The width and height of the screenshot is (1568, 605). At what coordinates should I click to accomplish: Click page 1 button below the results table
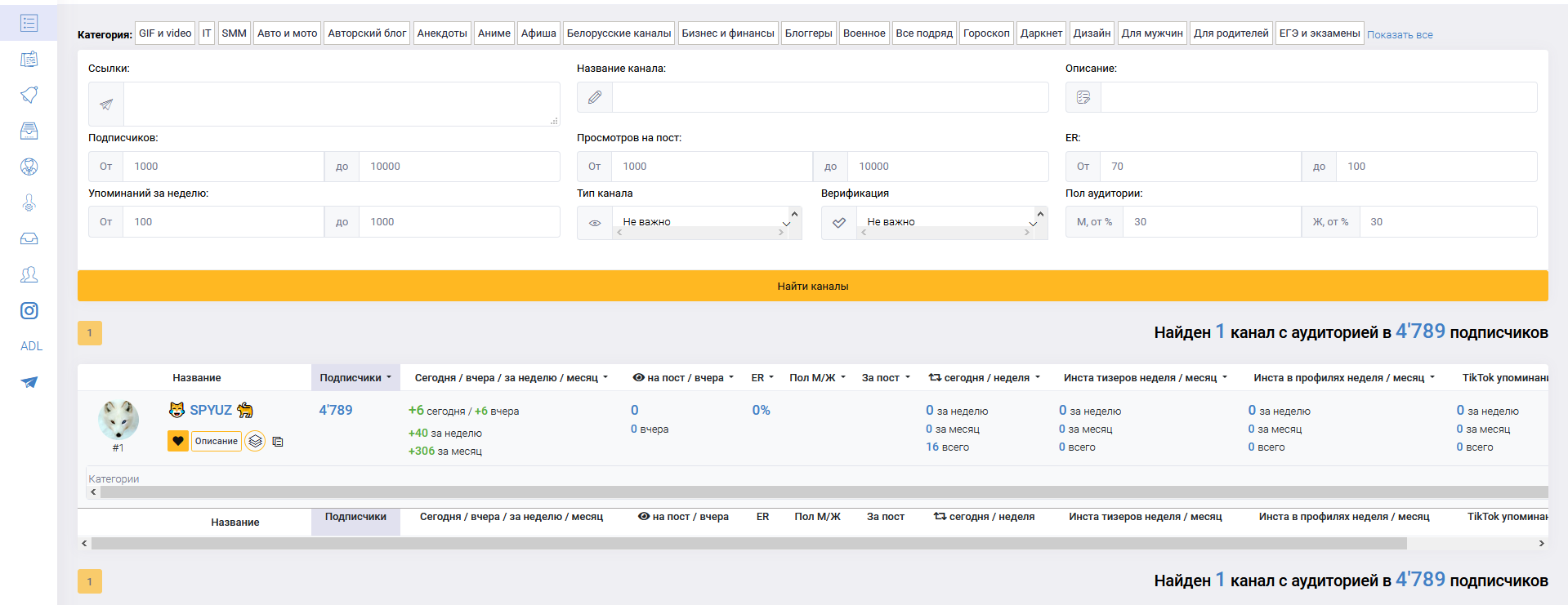pyautogui.click(x=90, y=581)
